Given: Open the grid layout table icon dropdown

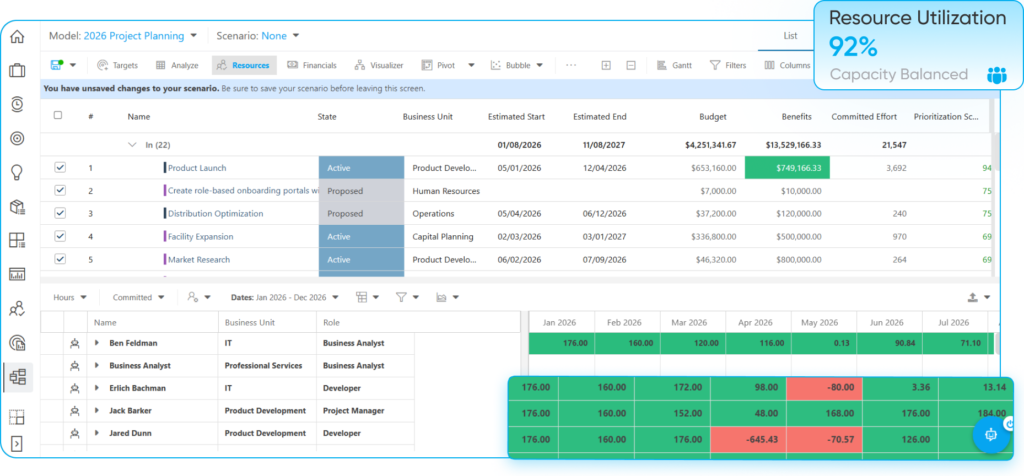Looking at the screenshot, I should pos(368,297).
